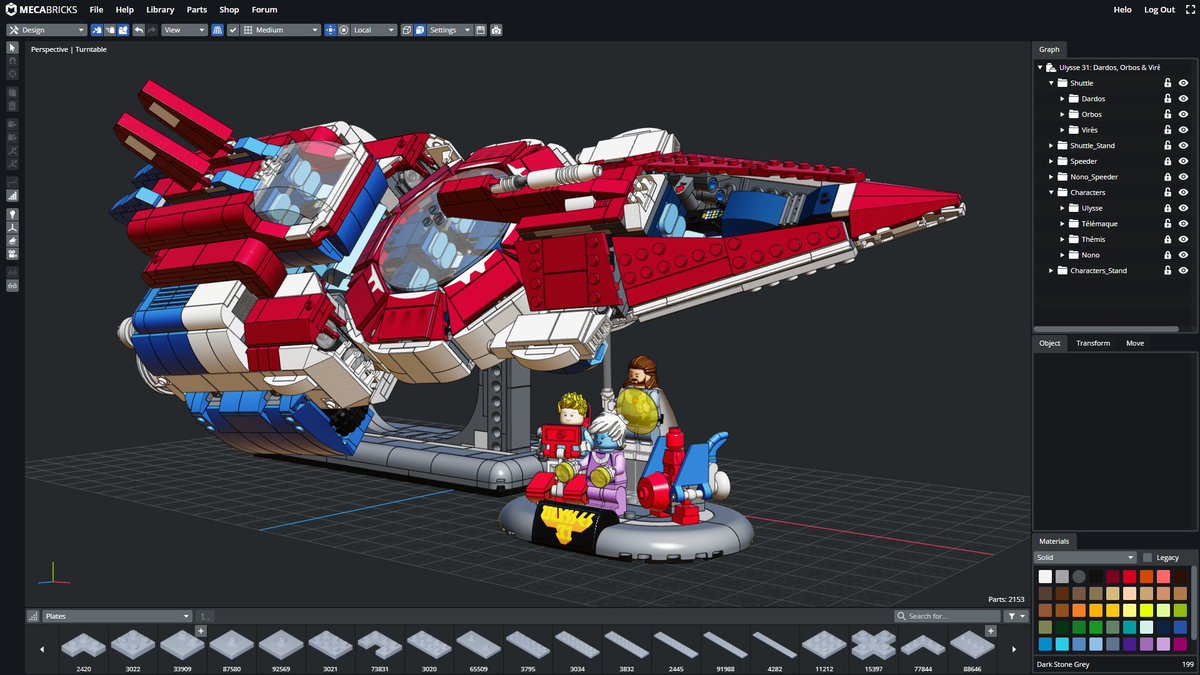Click the first blue snapping icon after Design
Viewport: 1200px width, 675px height.
[97, 30]
